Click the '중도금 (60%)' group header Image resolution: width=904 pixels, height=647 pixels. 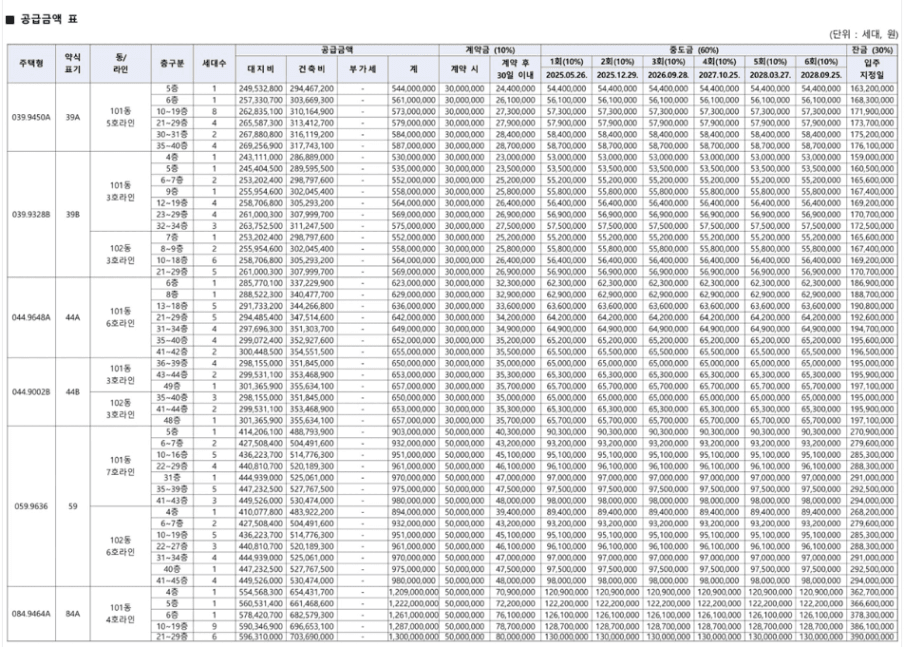[x=694, y=50]
